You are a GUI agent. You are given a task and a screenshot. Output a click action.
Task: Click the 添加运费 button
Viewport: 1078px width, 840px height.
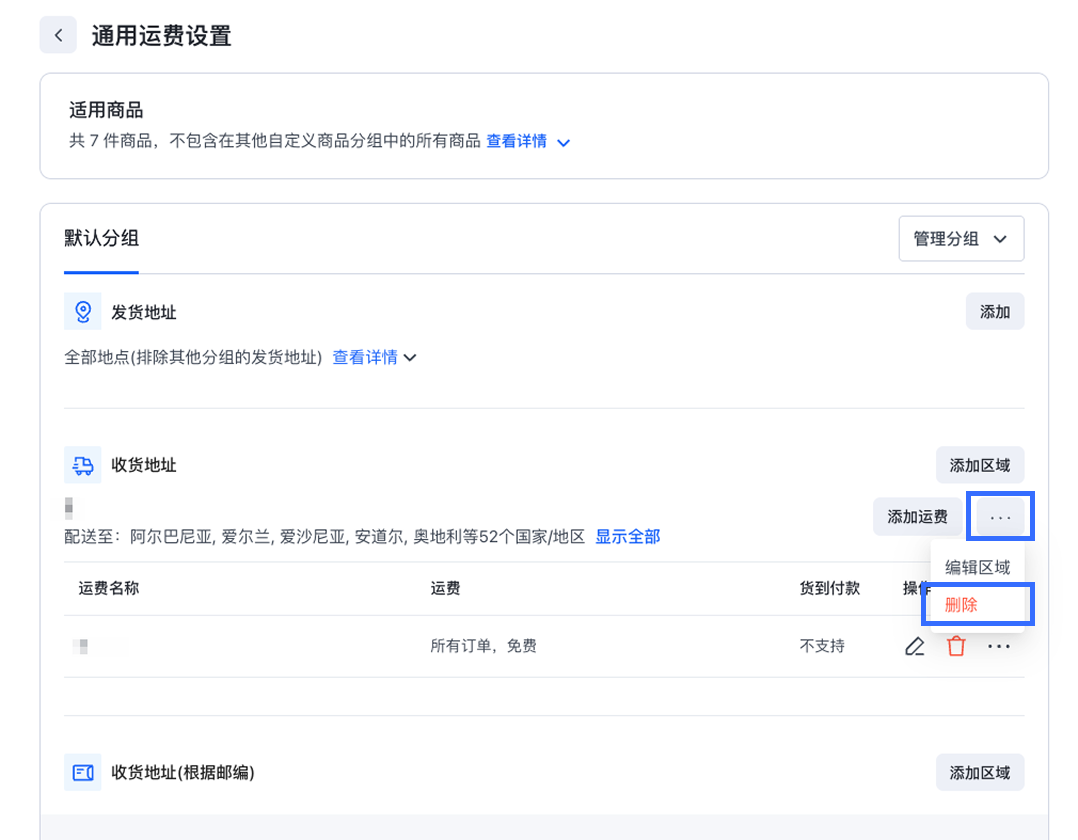pyautogui.click(x=917, y=517)
